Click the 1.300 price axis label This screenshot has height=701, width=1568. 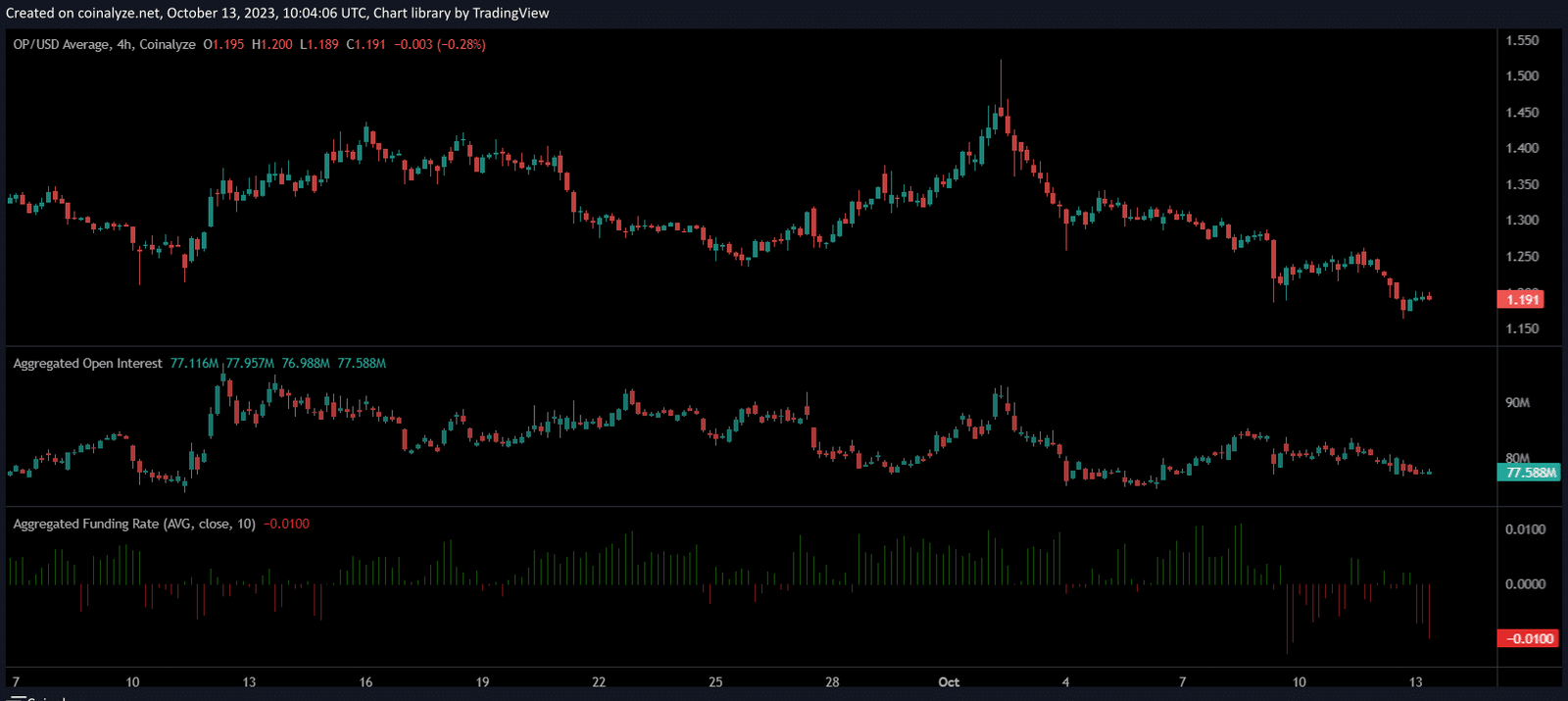point(1522,221)
